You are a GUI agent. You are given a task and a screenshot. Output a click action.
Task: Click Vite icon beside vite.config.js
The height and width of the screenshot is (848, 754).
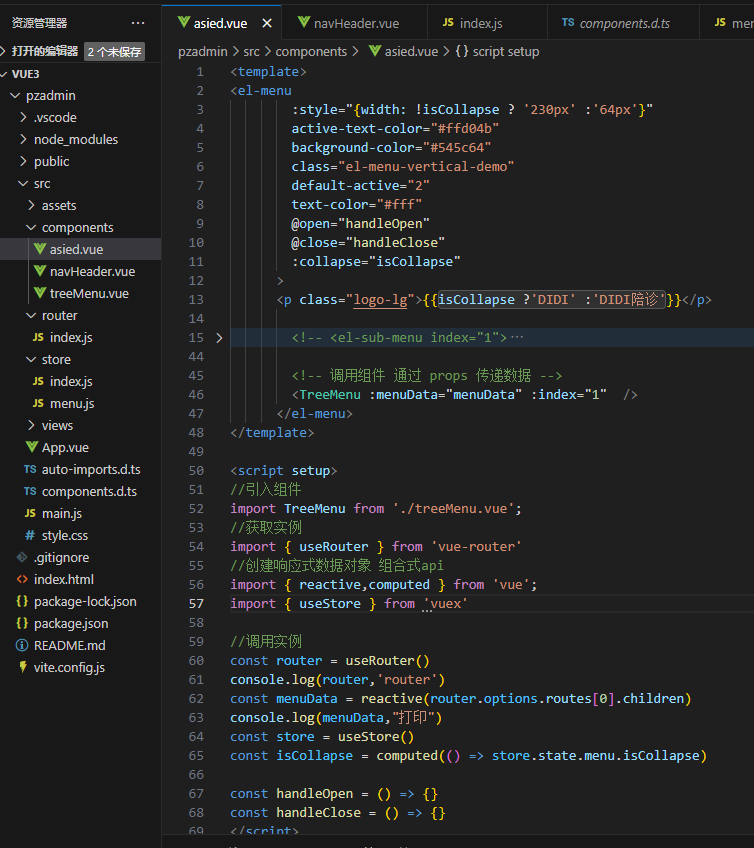coord(22,667)
